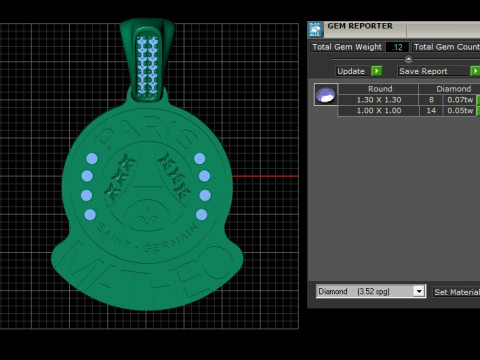Click the Round column header
Viewport: 480px width, 360px height.
[x=379, y=89]
